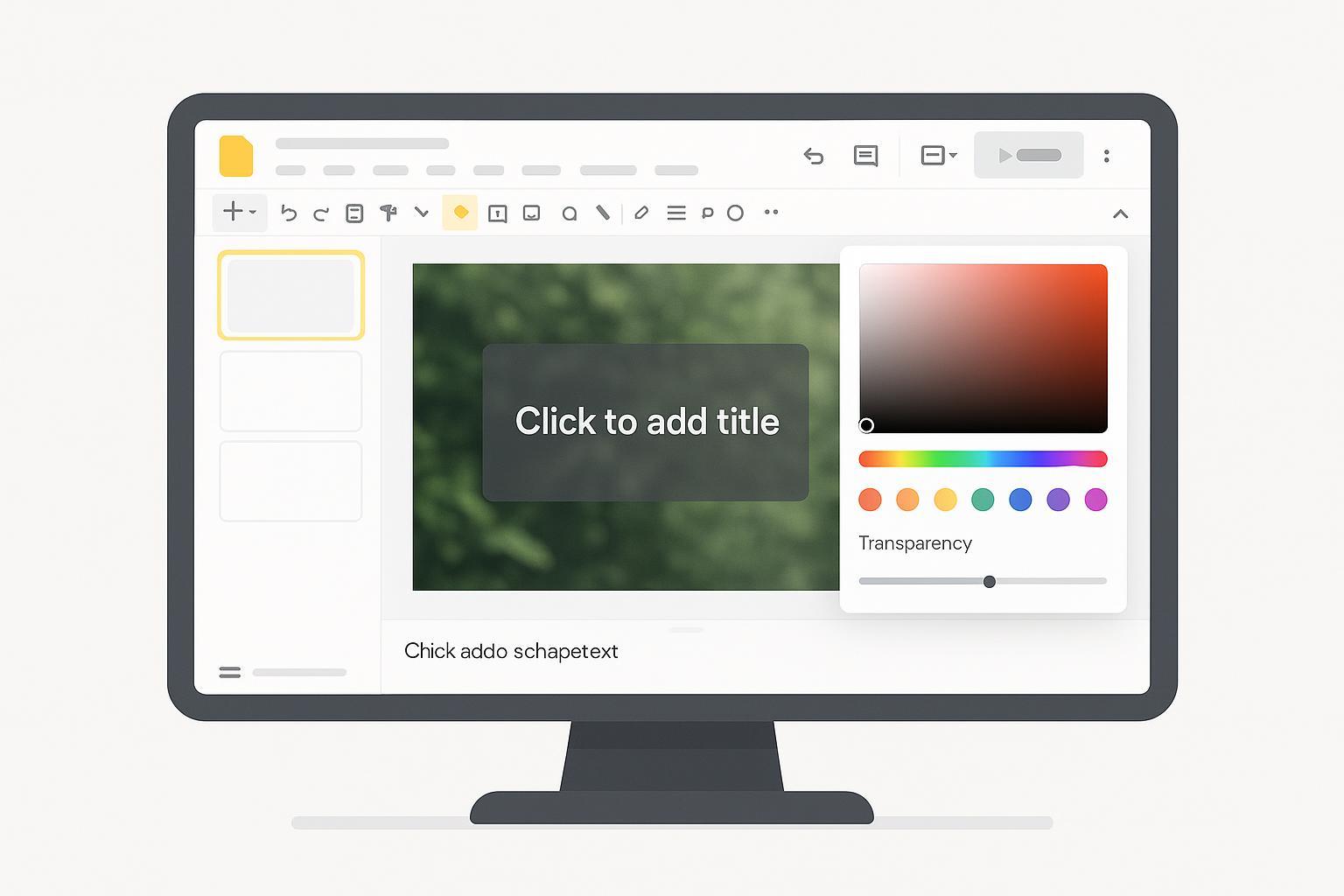Click the rainbow hue slider bar
This screenshot has height=896, width=1344.
pyautogui.click(x=983, y=459)
